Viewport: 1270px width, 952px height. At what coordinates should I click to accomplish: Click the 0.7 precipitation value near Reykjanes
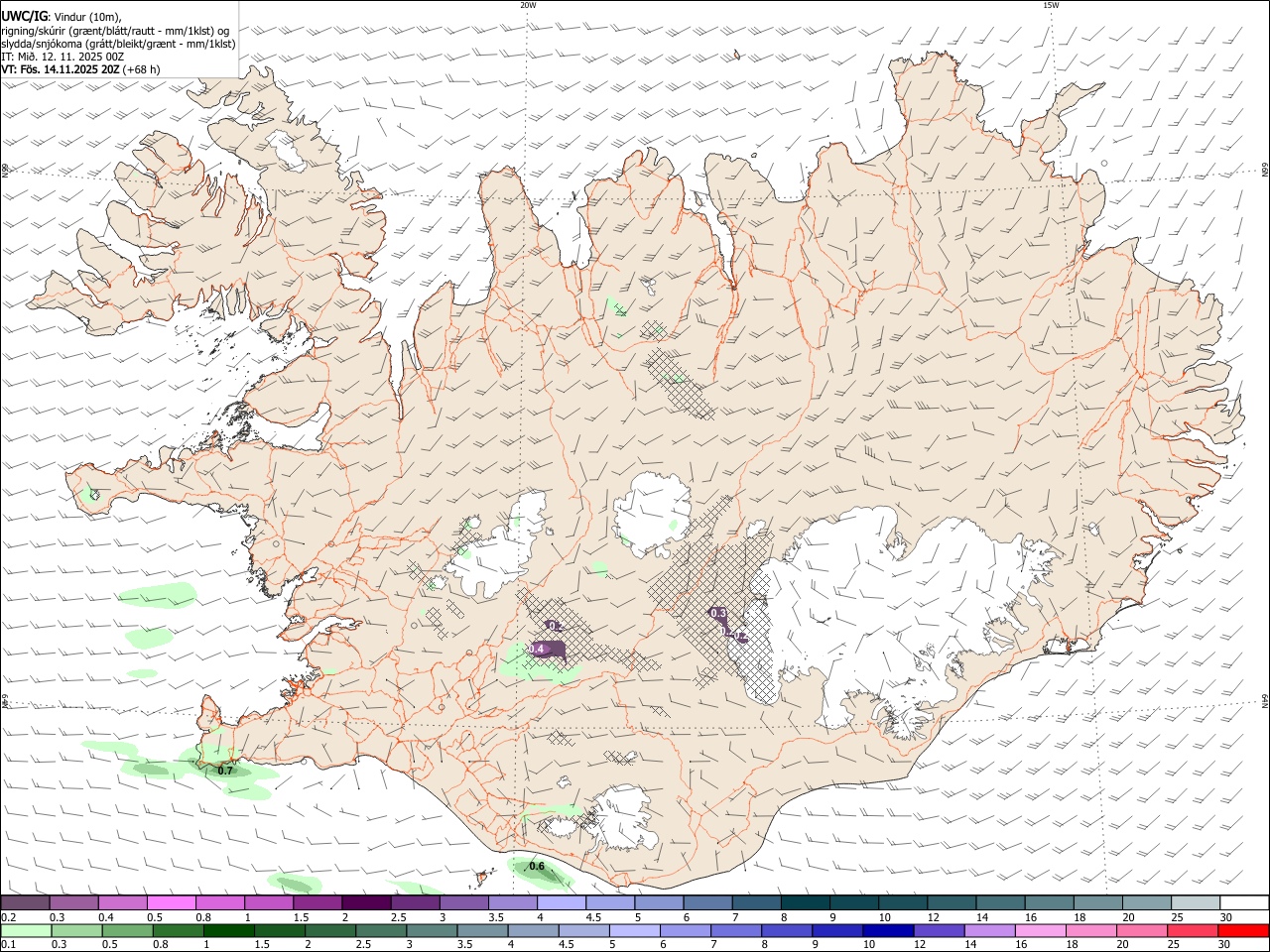coord(225,771)
